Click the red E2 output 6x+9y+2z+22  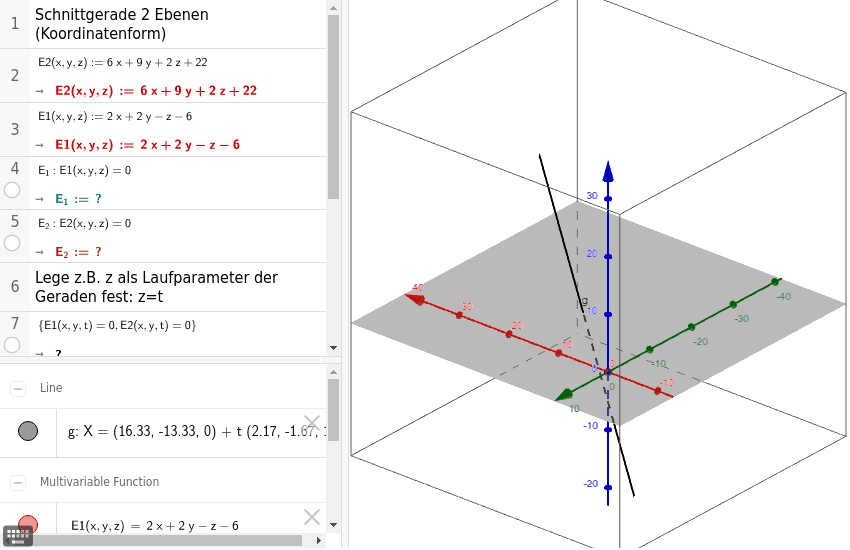point(156,90)
